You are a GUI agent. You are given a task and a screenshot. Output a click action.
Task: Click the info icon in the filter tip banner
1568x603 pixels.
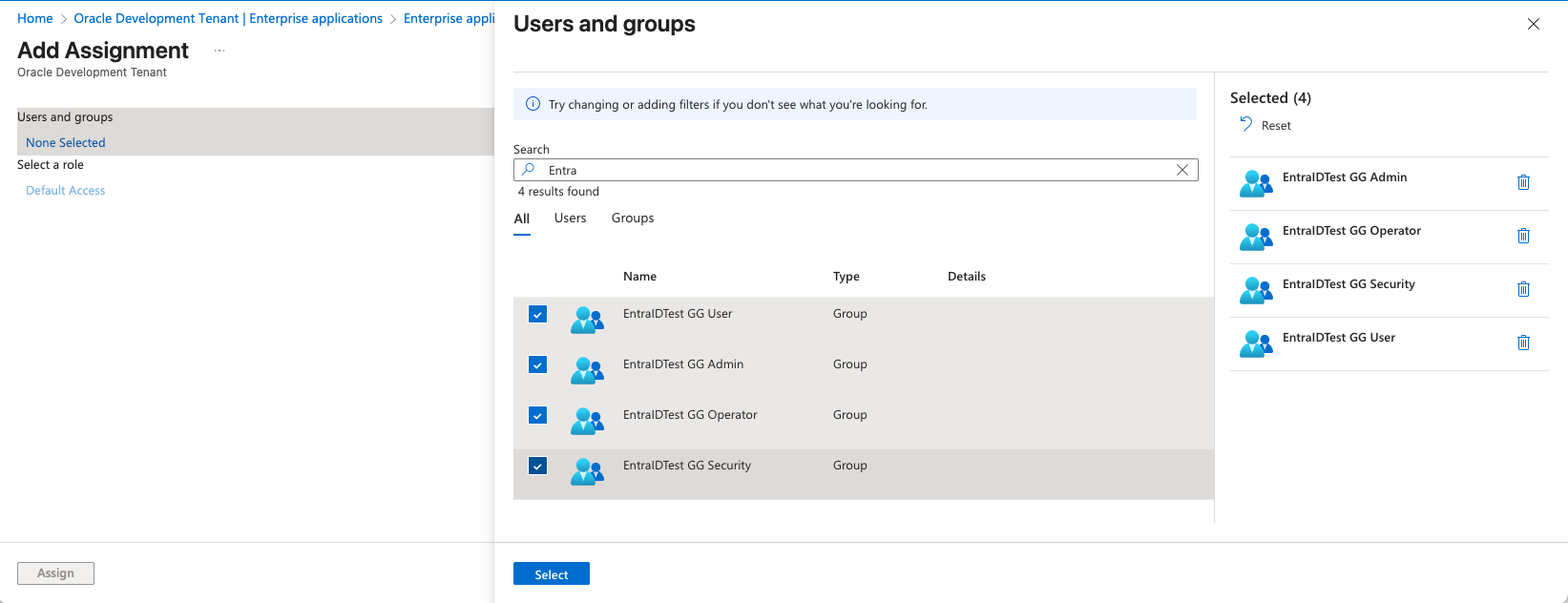(533, 104)
